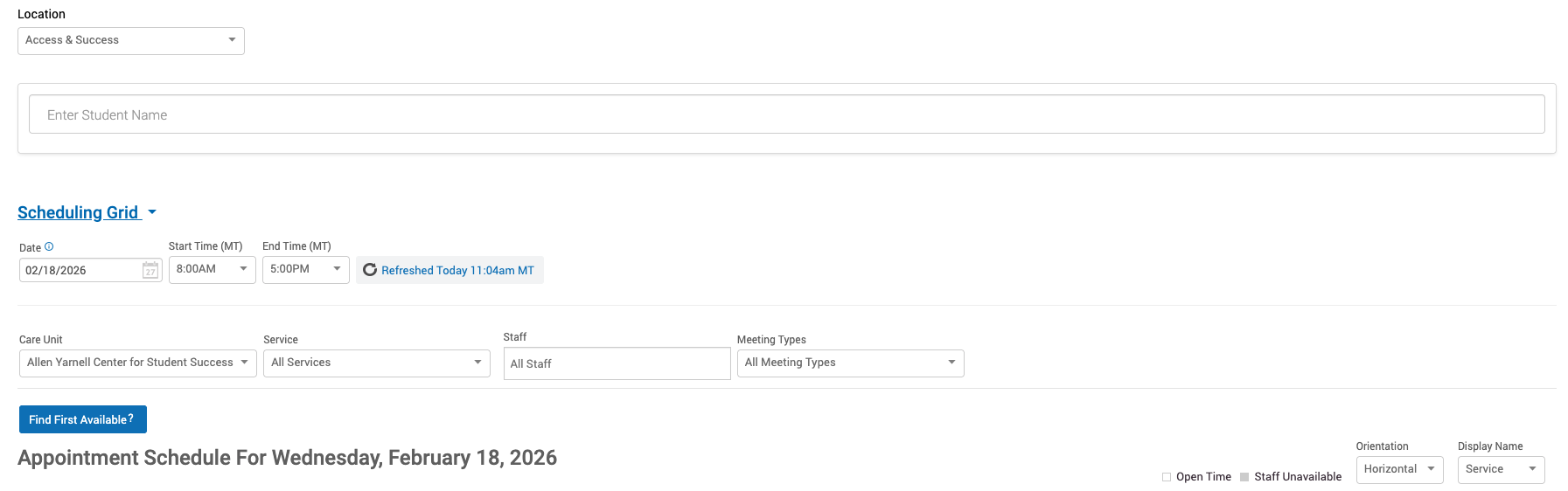This screenshot has width=1568, height=491.
Task: Open the Care Unit dropdown
Action: [x=138, y=363]
